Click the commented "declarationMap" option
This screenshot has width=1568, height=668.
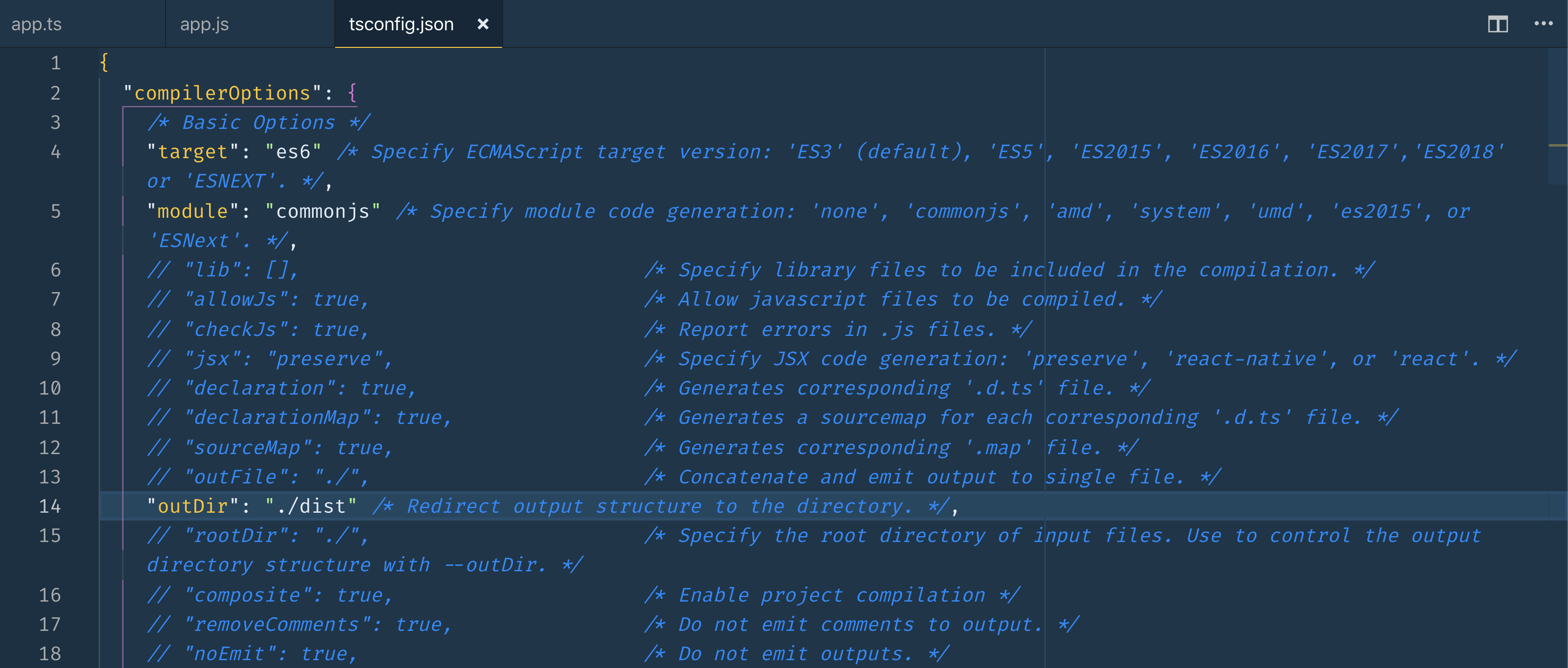point(299,418)
